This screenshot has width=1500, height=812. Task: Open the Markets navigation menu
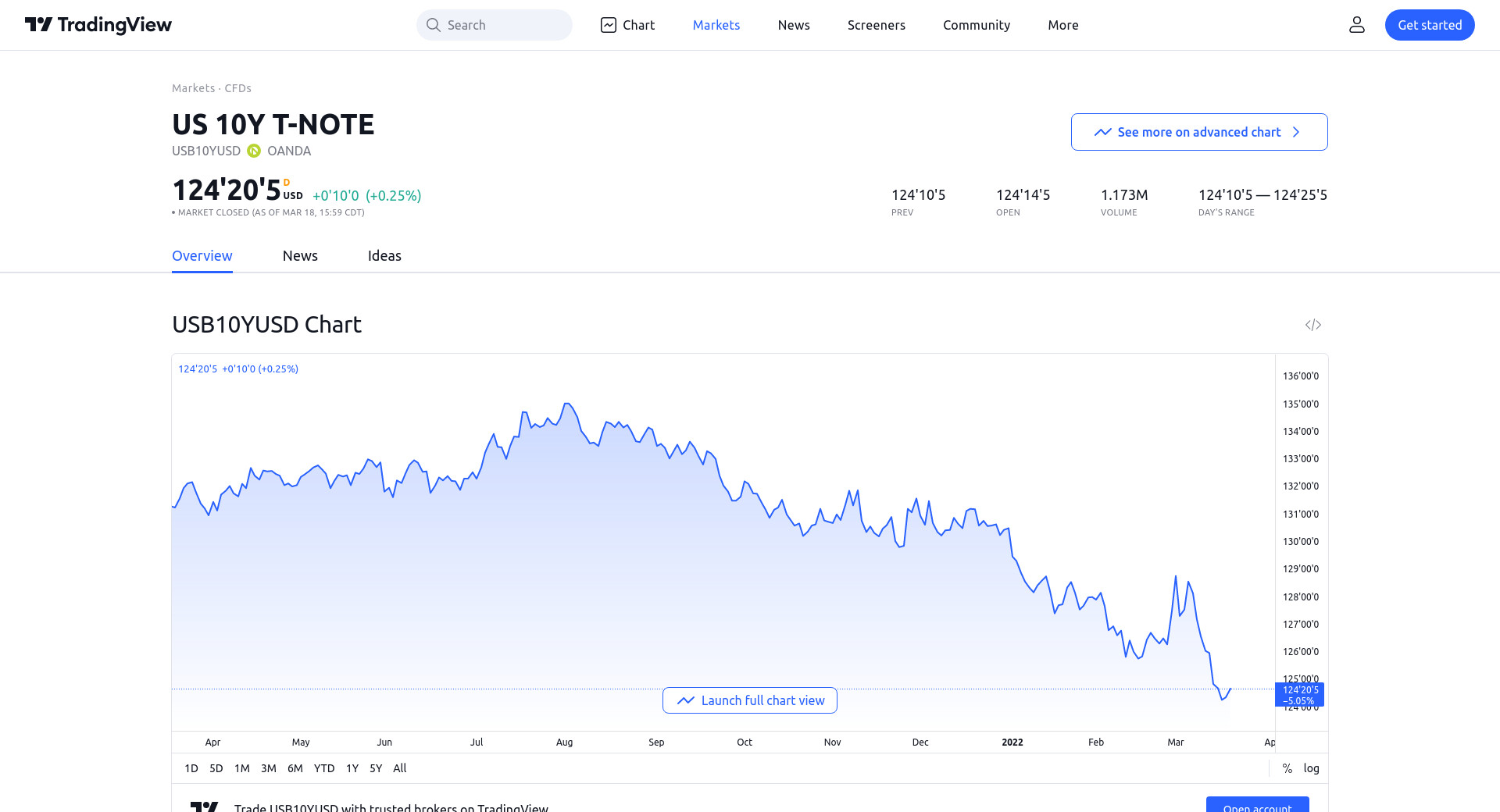click(x=716, y=25)
